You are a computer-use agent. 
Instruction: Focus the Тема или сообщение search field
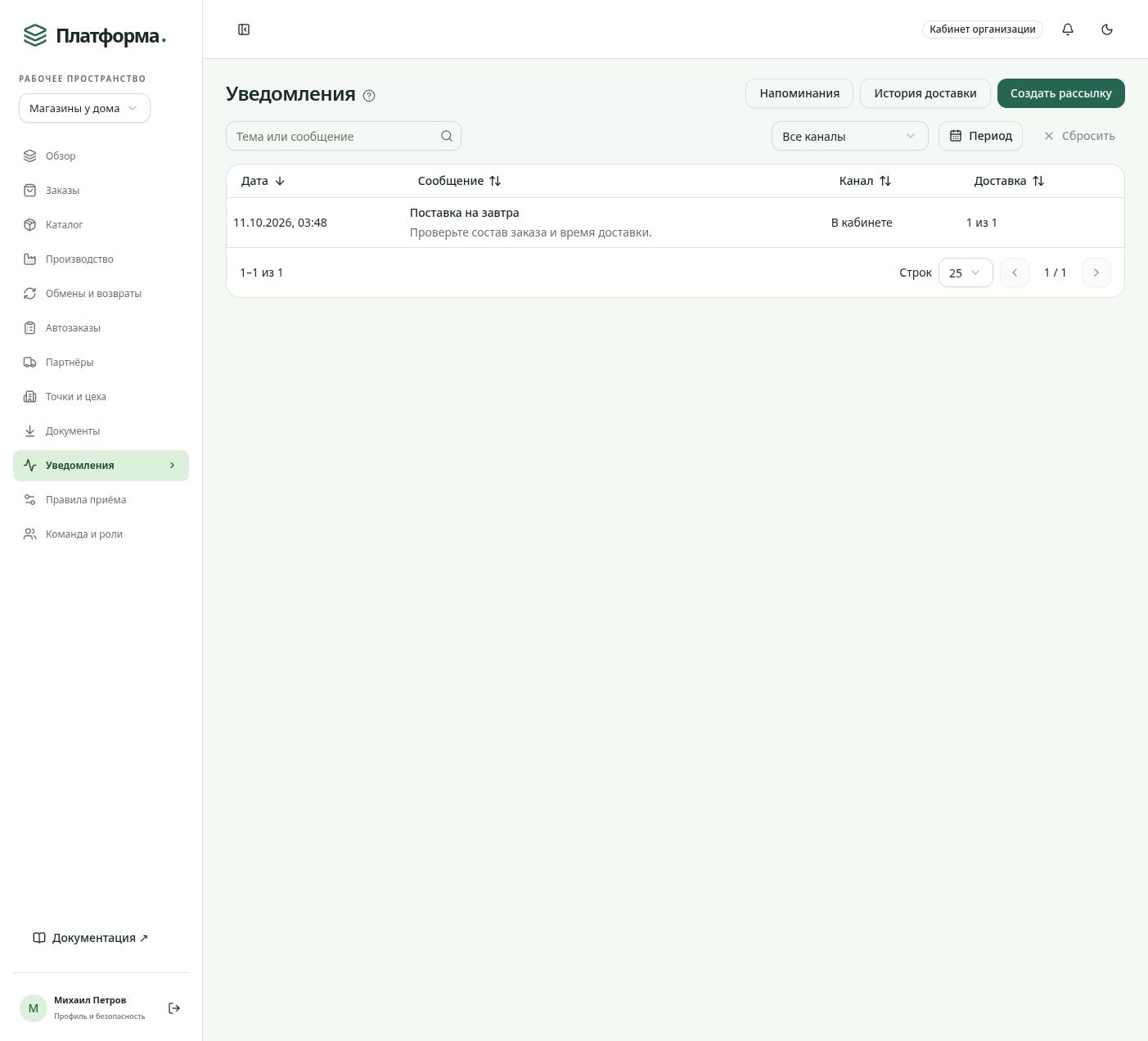tap(344, 136)
